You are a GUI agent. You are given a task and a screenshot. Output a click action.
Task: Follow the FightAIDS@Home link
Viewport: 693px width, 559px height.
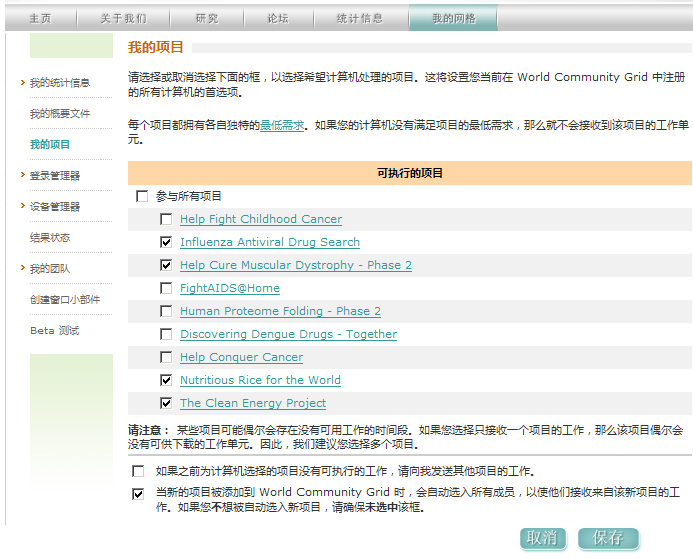230,288
